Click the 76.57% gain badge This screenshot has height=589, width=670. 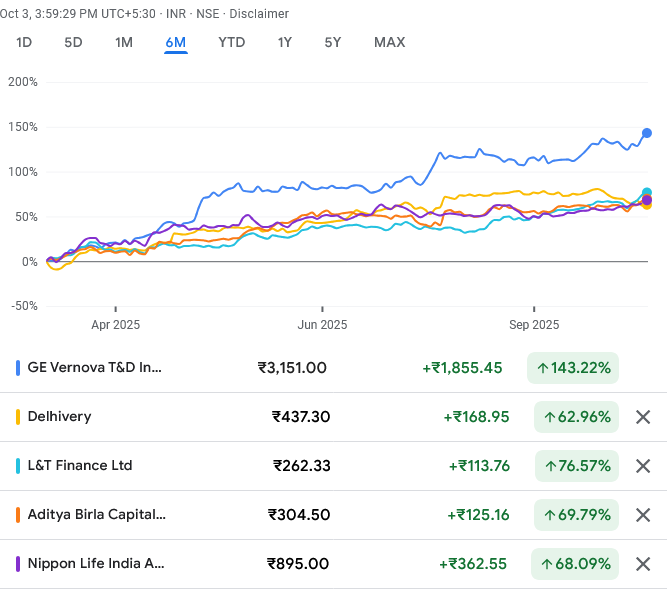pos(577,466)
